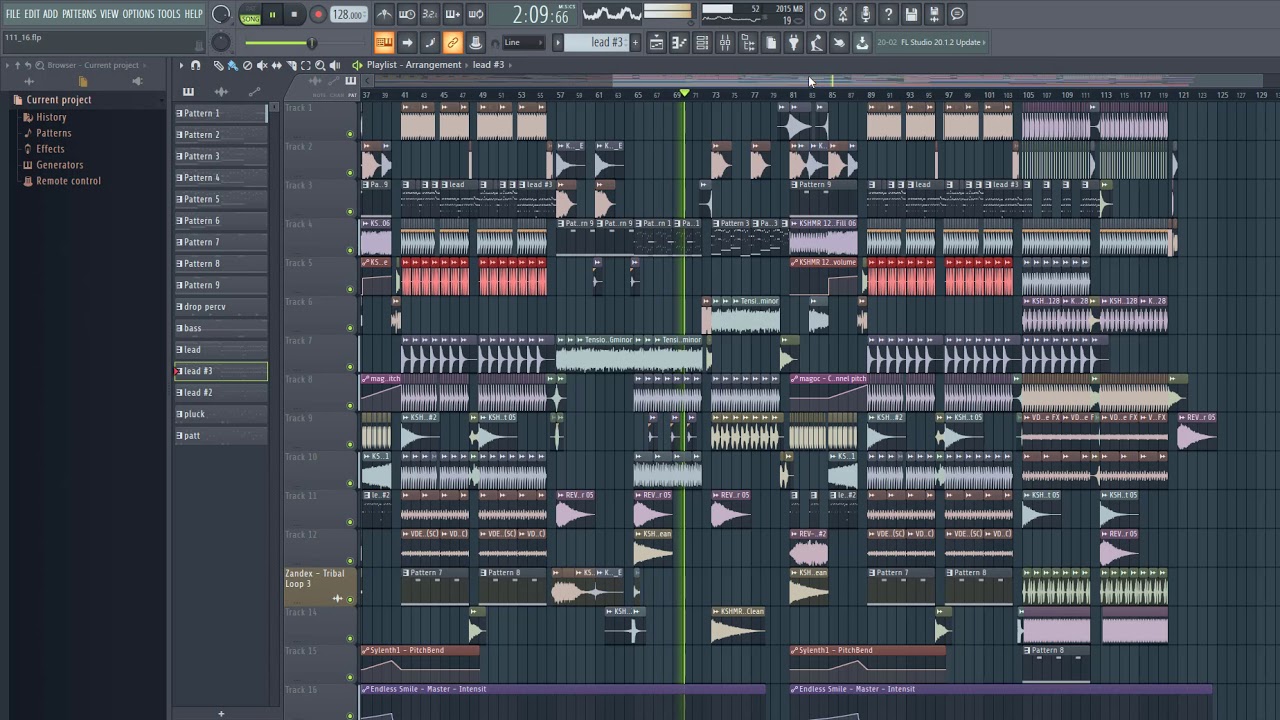
Task: Select the pencil Draw tool in playlist toolbar
Action: click(x=218, y=65)
